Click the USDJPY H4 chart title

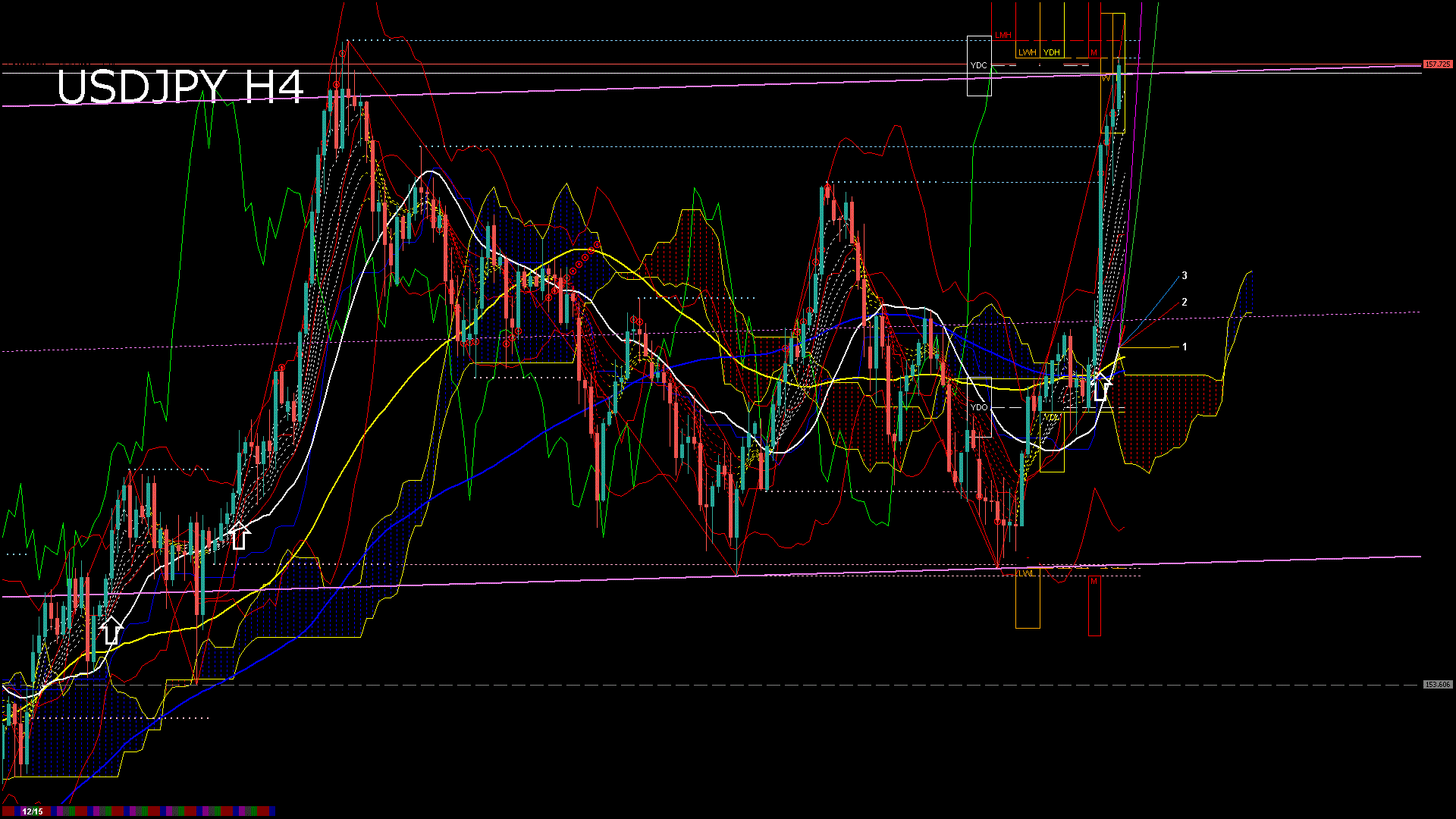click(180, 87)
